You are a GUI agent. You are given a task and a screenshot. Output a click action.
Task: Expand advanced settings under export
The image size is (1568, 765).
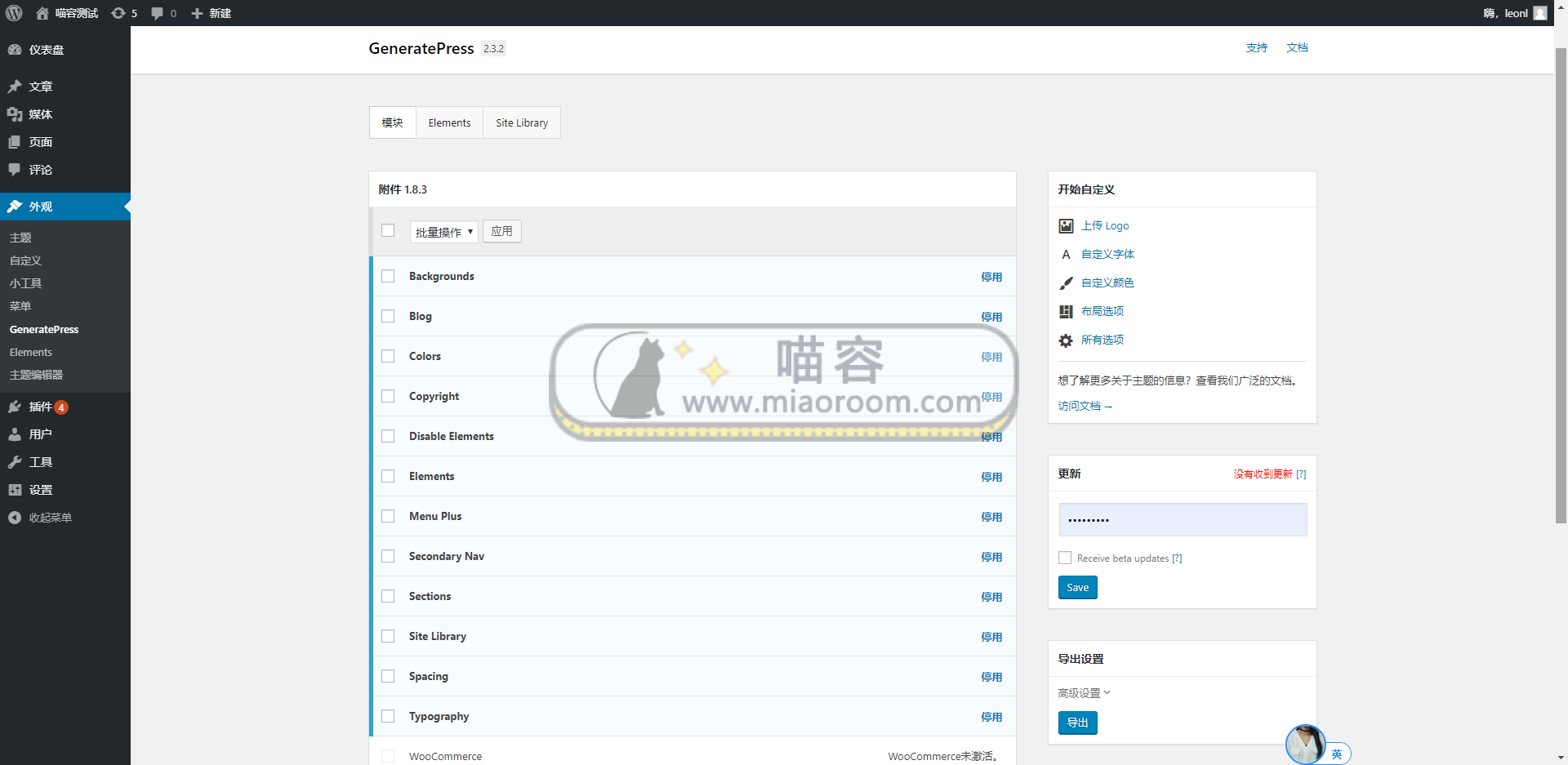click(1084, 693)
